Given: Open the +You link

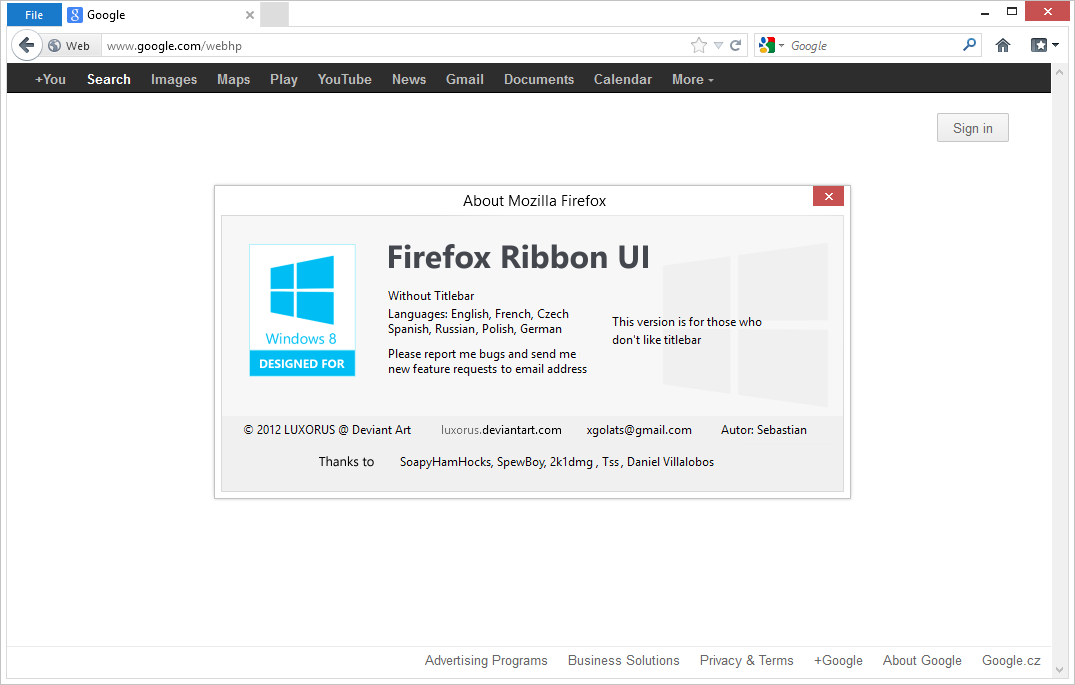Looking at the screenshot, I should [51, 80].
